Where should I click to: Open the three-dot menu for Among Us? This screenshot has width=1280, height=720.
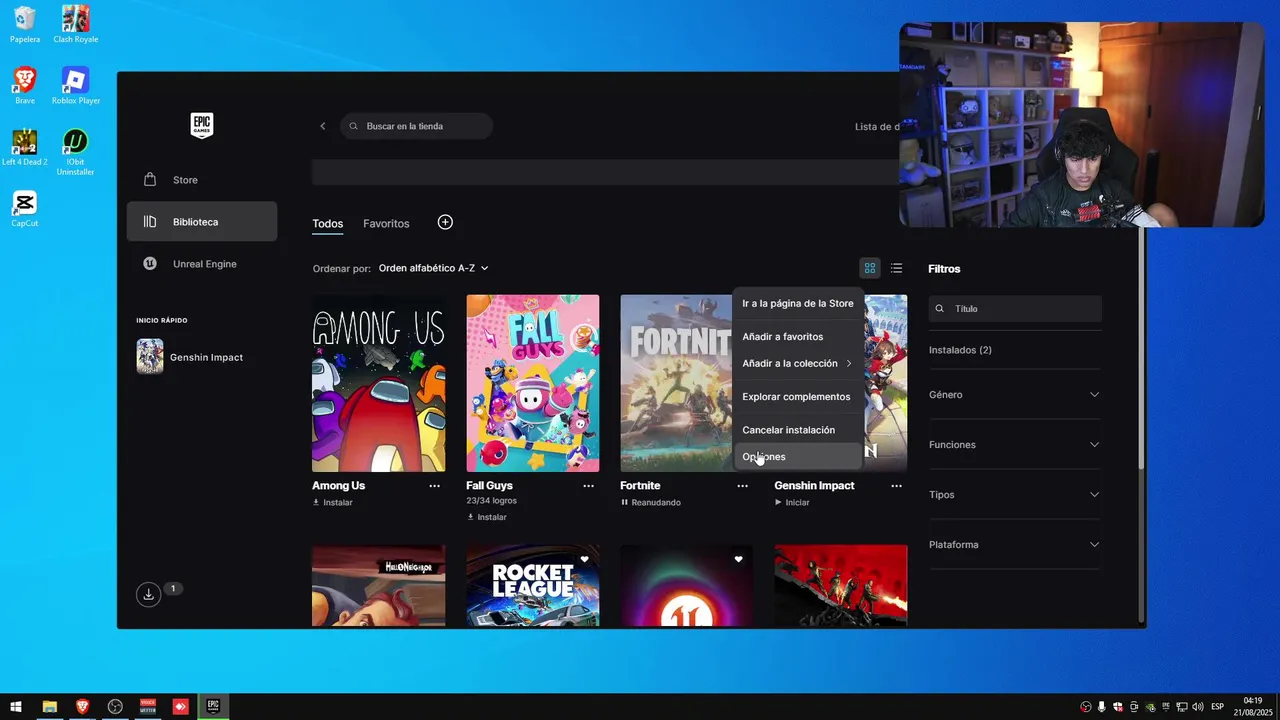point(434,486)
